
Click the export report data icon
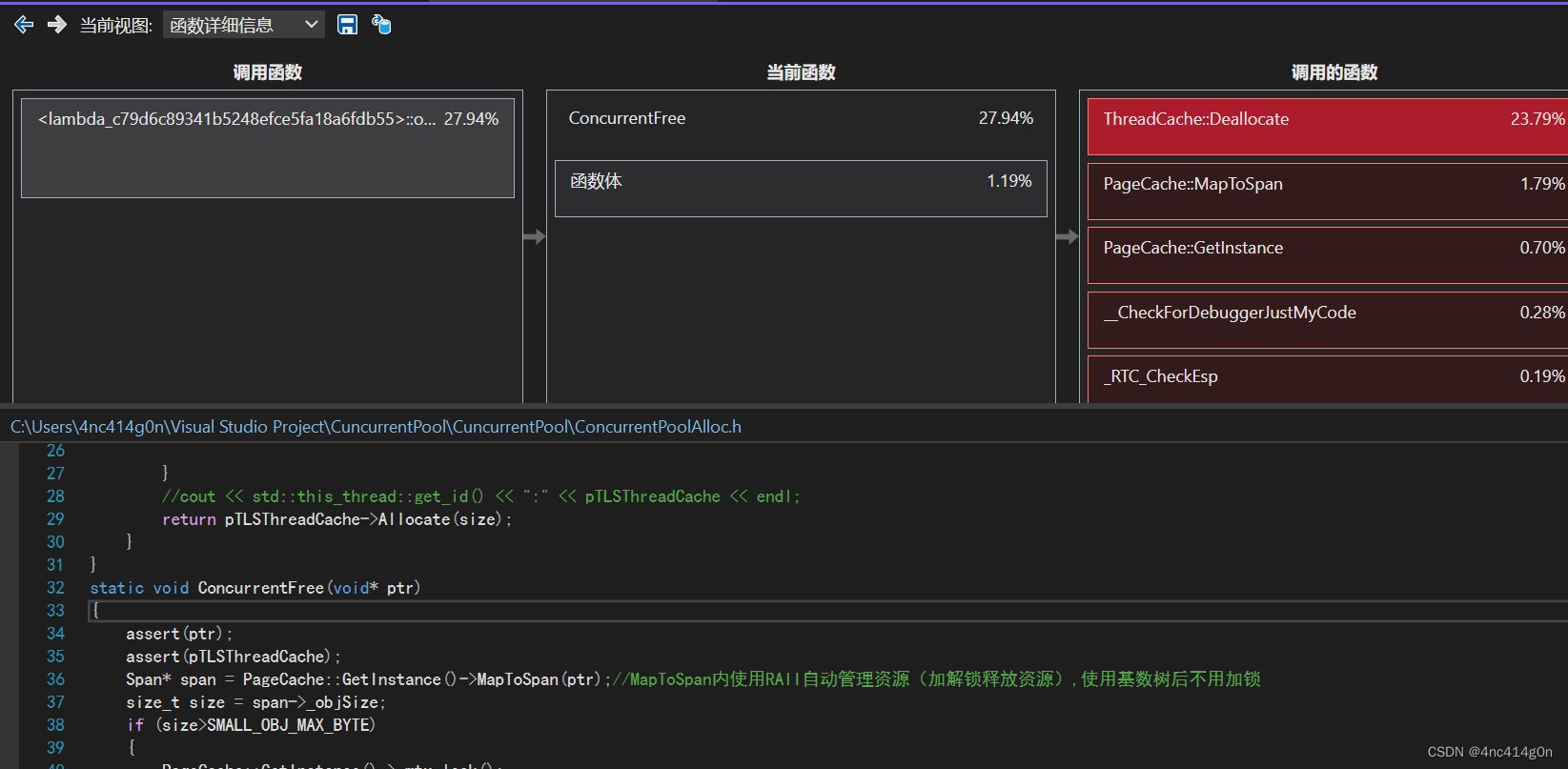pos(381,25)
